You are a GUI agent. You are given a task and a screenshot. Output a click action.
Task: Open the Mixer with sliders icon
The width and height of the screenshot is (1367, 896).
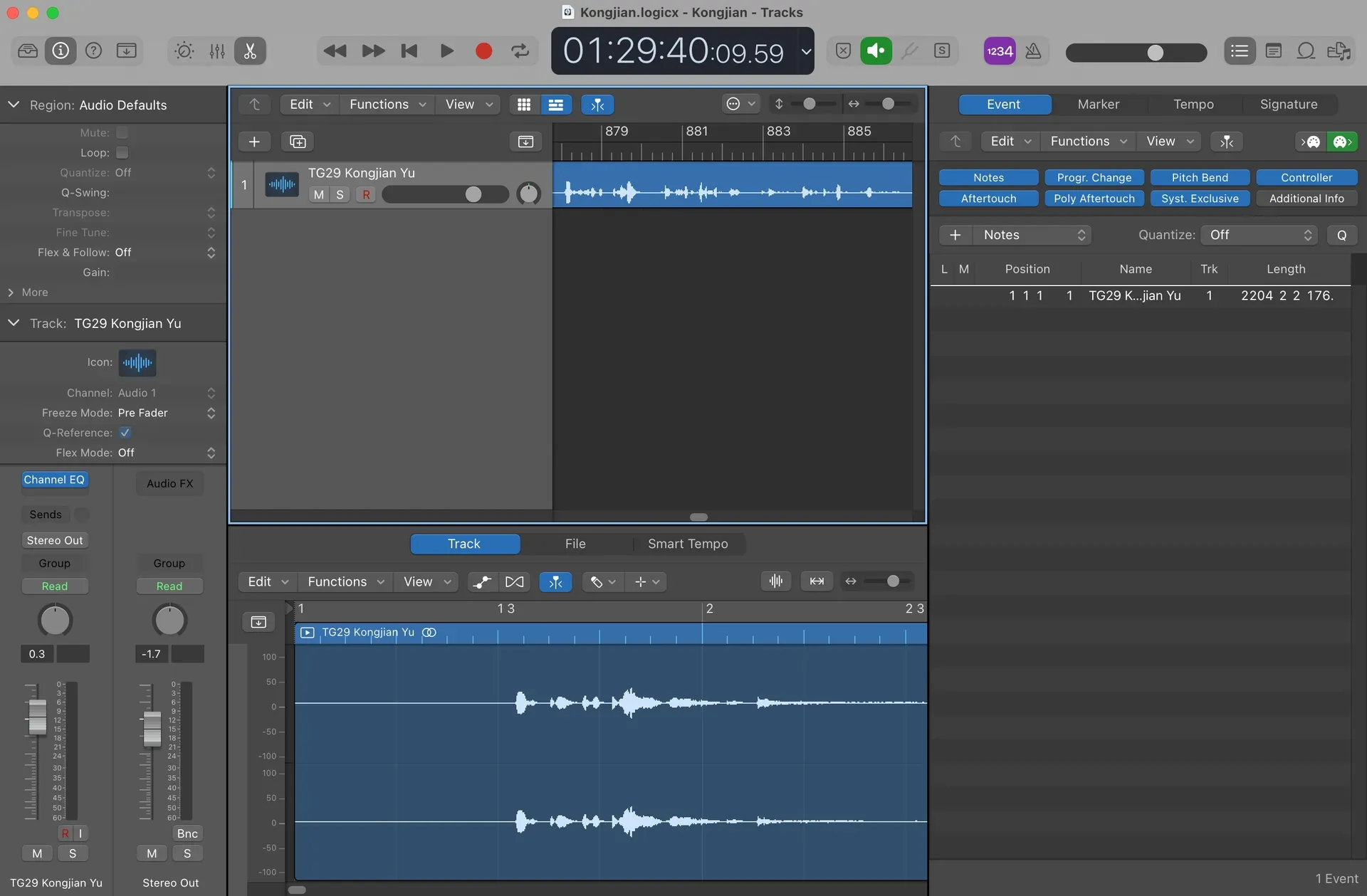point(217,51)
